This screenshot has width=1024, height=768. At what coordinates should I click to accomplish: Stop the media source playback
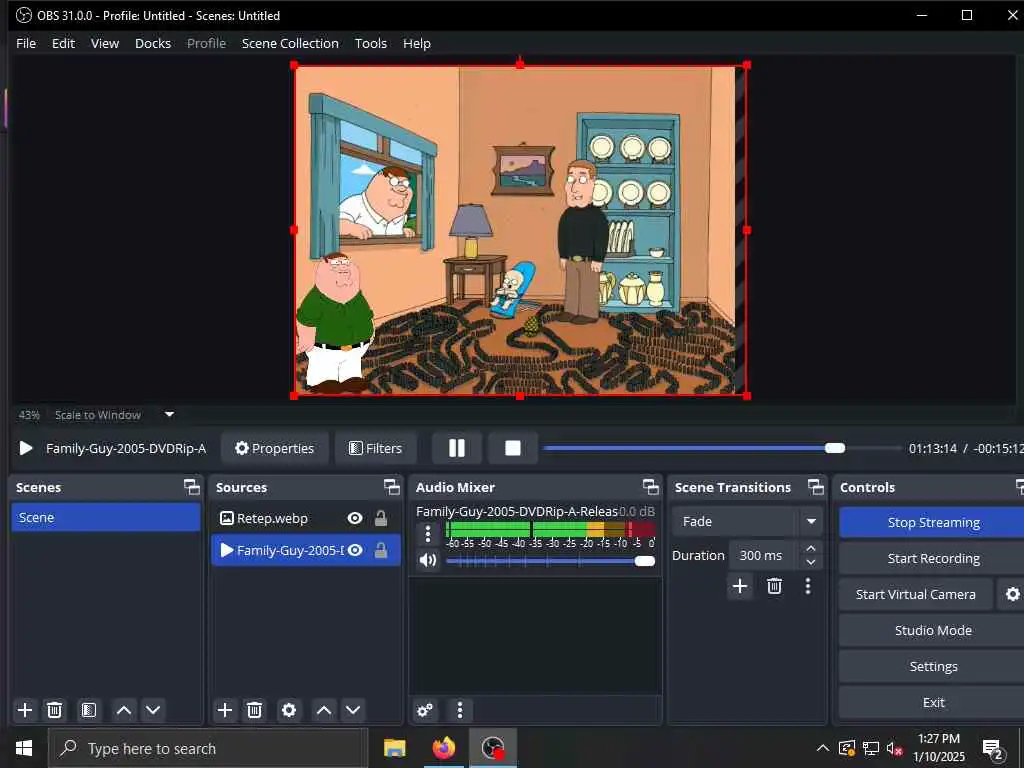coord(513,448)
